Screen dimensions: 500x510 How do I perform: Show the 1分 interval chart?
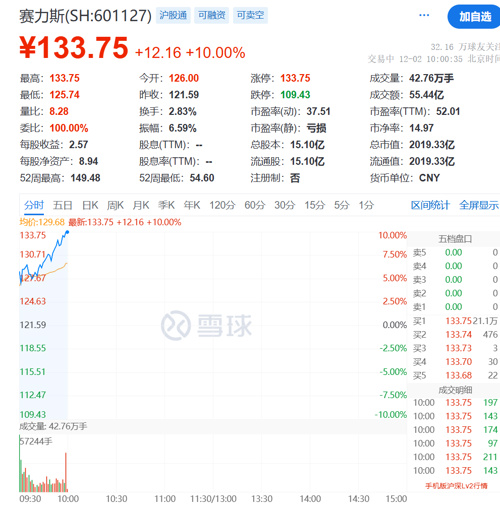point(366,205)
